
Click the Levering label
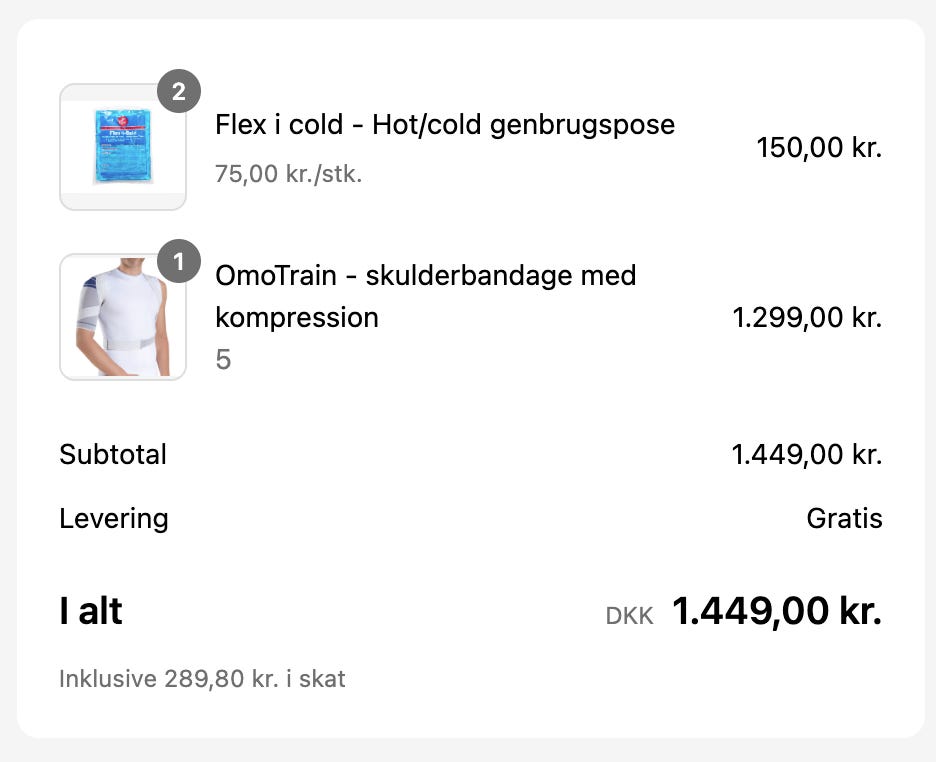114,519
